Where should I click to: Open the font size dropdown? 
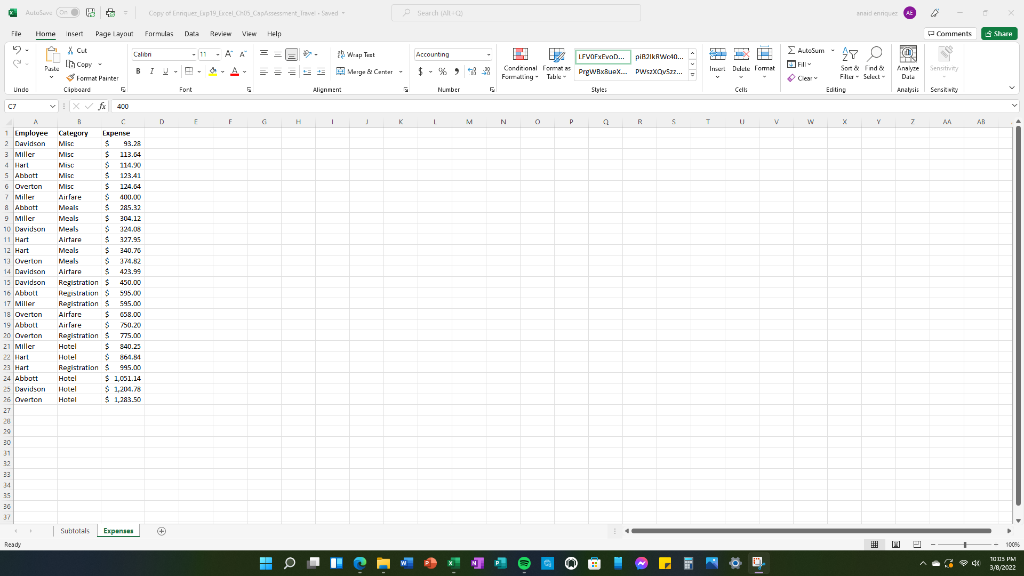(x=217, y=55)
